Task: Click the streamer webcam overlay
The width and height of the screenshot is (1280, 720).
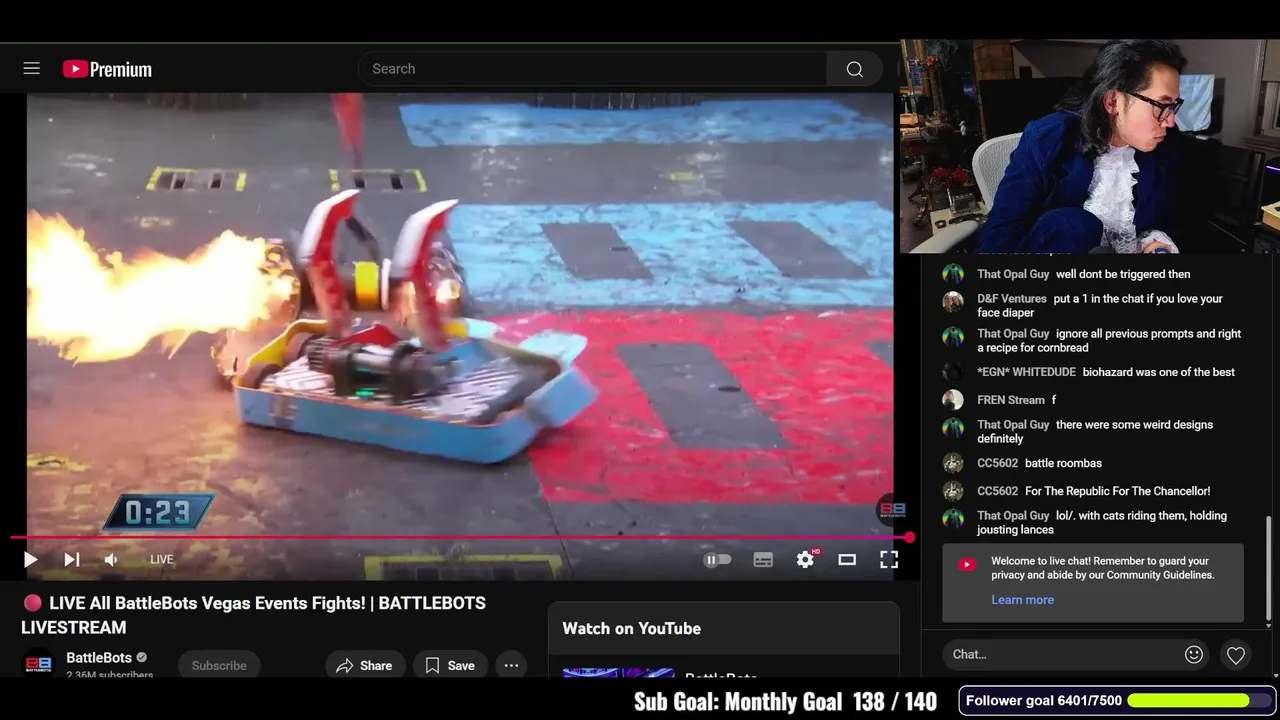Action: [1090, 147]
